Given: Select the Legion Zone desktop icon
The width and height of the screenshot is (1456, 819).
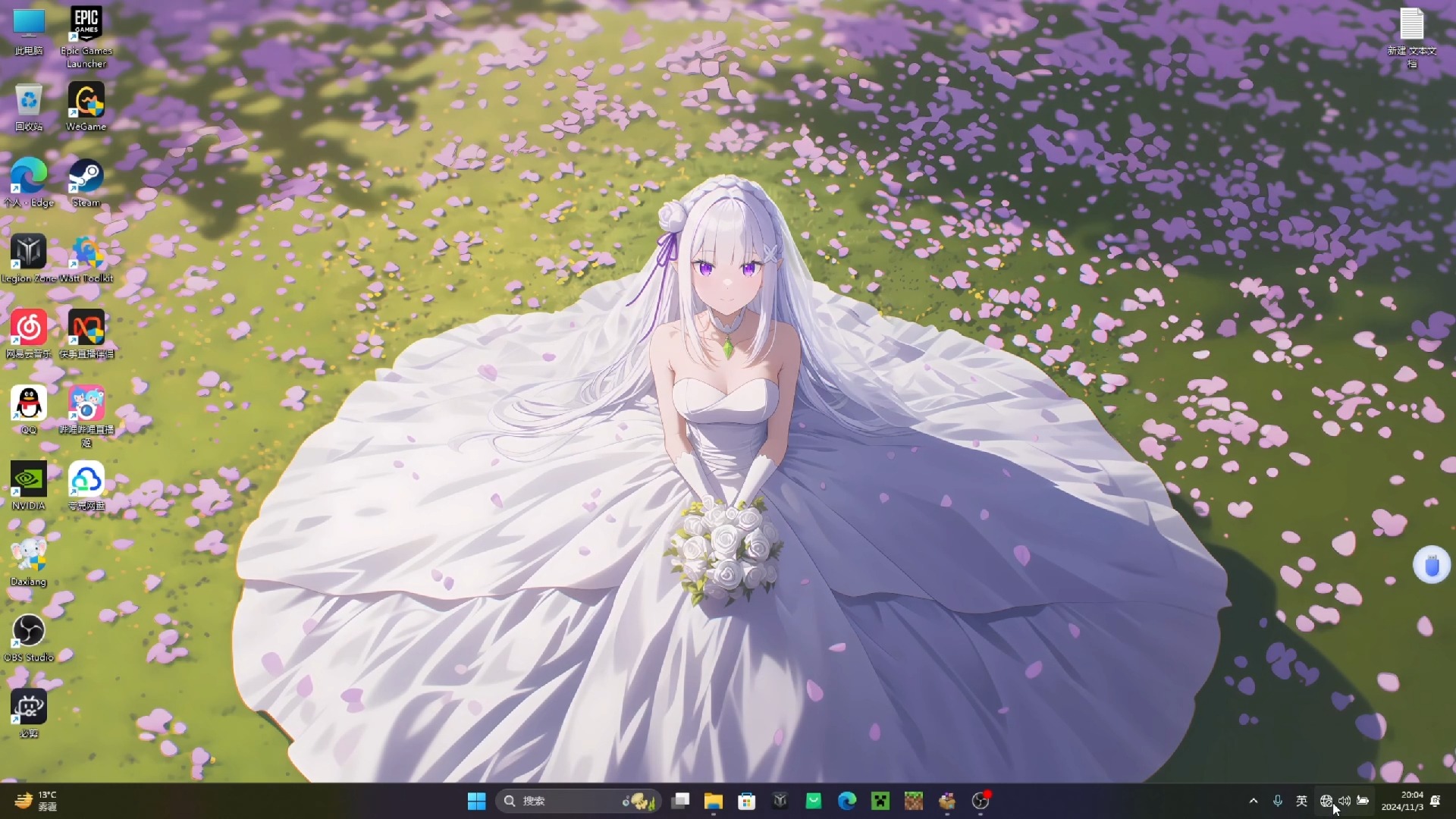Looking at the screenshot, I should click(29, 259).
